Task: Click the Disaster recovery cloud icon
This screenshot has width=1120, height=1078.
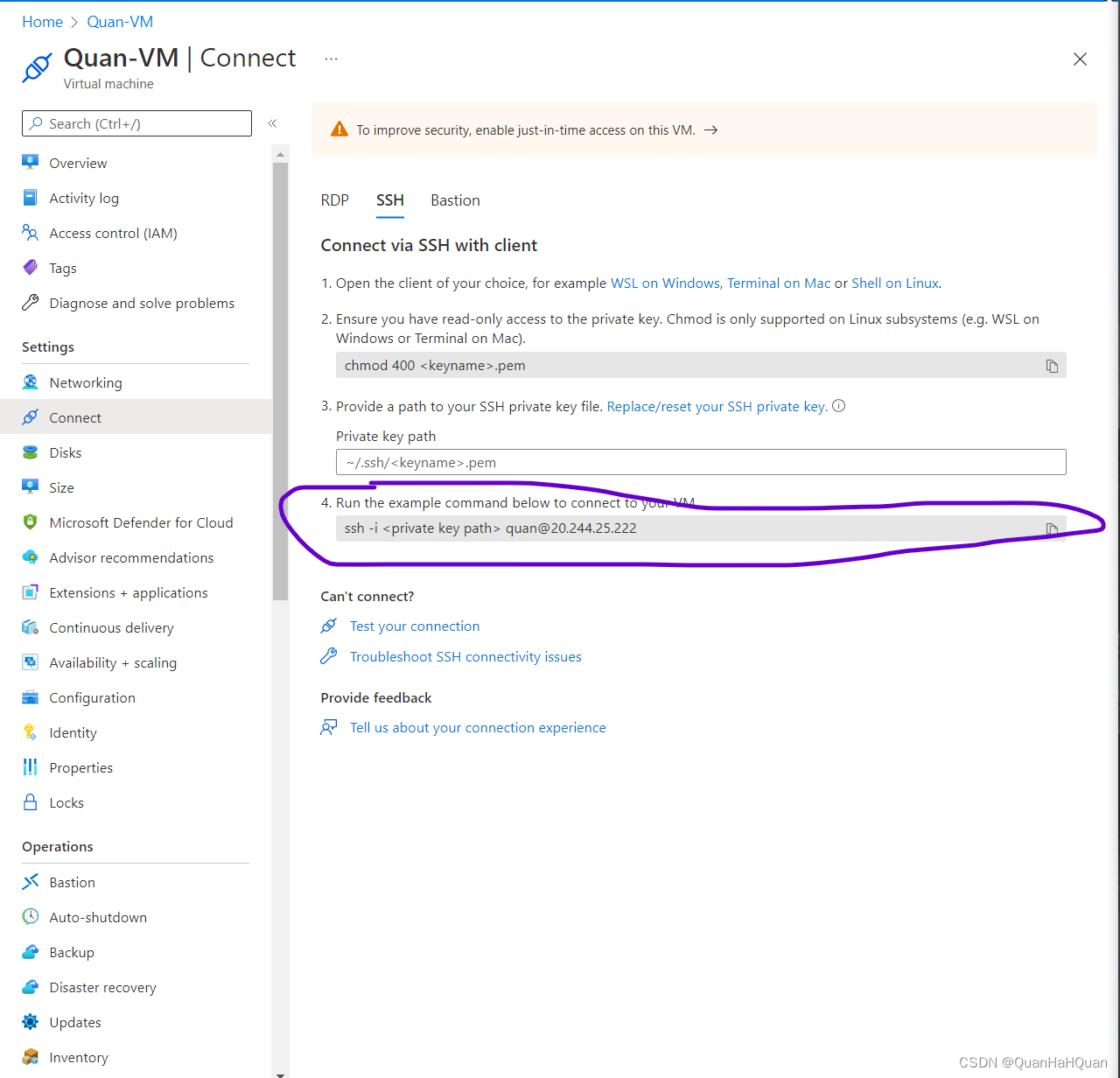Action: click(x=31, y=987)
